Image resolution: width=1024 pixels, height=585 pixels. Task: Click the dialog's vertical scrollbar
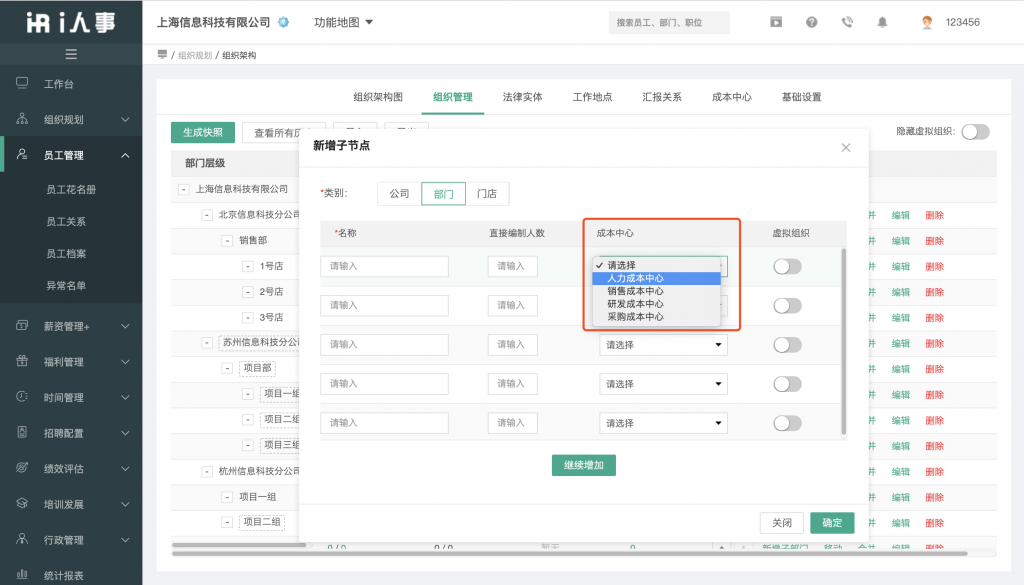(x=844, y=341)
